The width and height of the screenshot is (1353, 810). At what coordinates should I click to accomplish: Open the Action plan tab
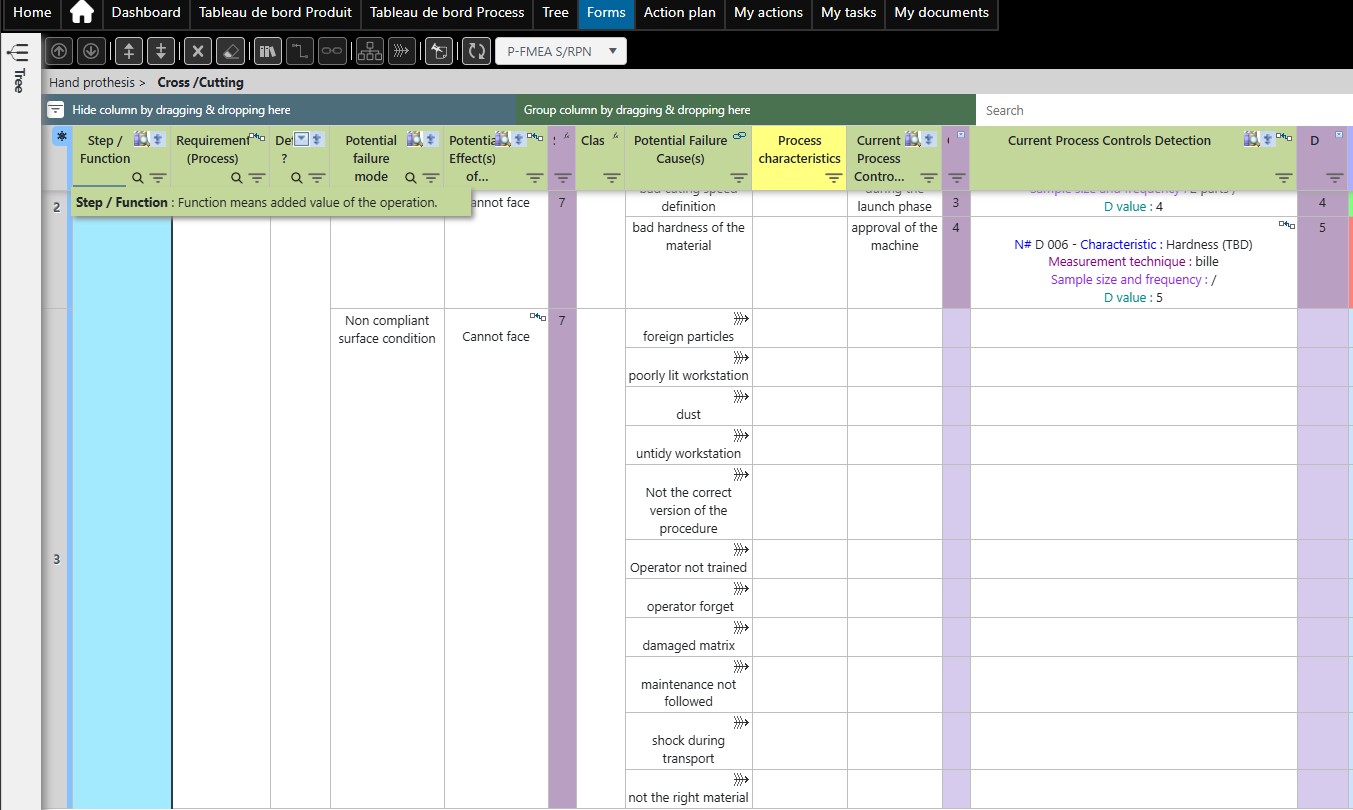(x=679, y=13)
